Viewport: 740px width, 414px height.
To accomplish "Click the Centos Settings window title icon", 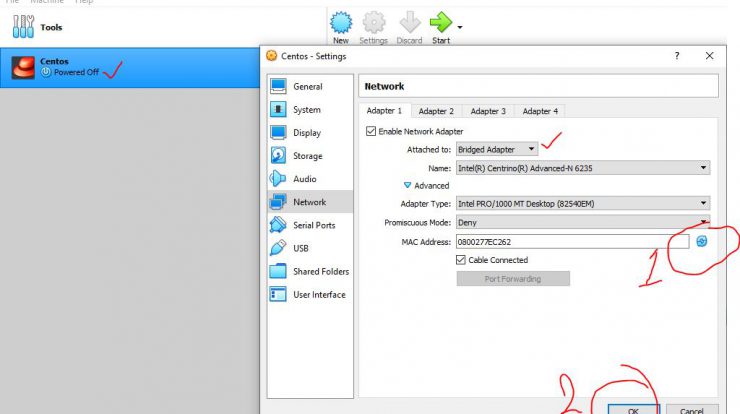I will pyautogui.click(x=271, y=56).
